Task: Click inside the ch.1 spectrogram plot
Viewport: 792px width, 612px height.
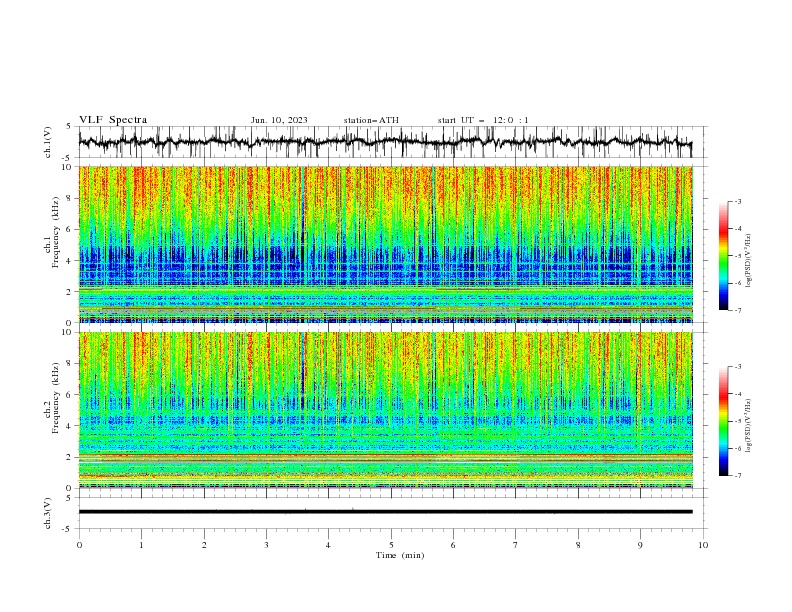Action: [386, 244]
